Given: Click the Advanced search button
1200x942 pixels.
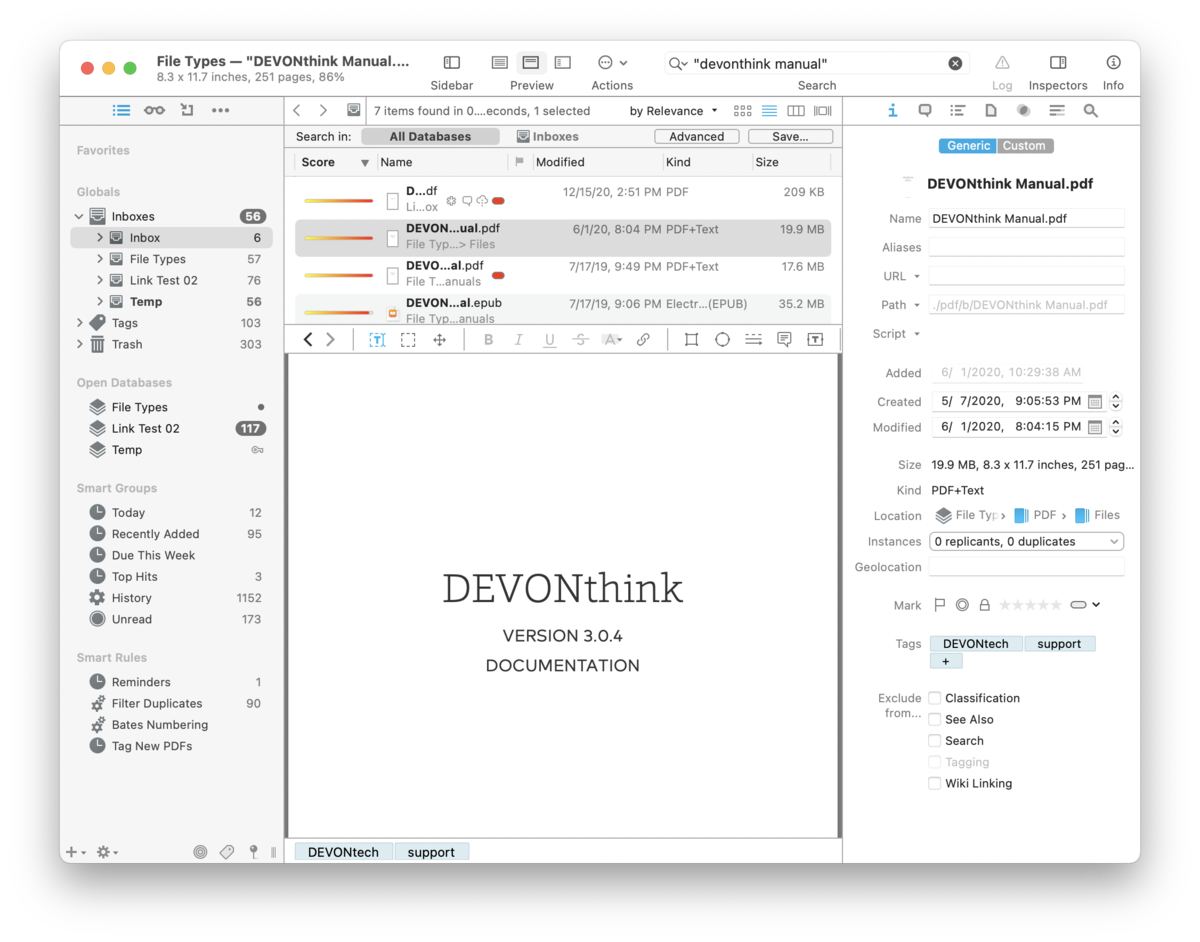Looking at the screenshot, I should click(x=697, y=137).
